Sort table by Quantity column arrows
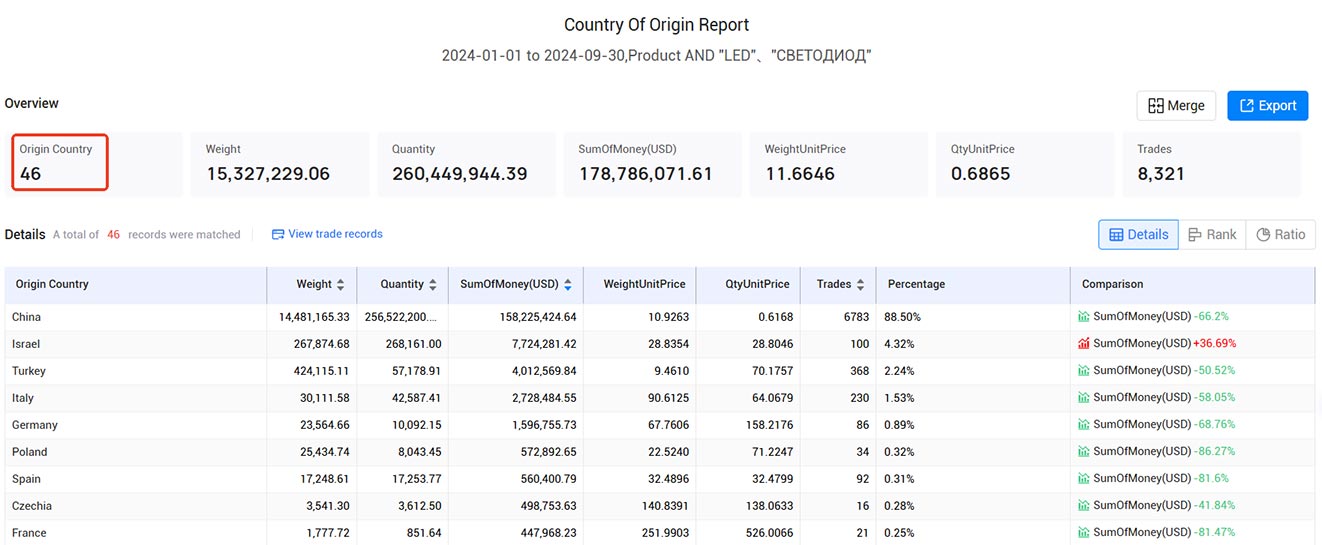Image resolution: width=1322 pixels, height=545 pixels. 432,285
